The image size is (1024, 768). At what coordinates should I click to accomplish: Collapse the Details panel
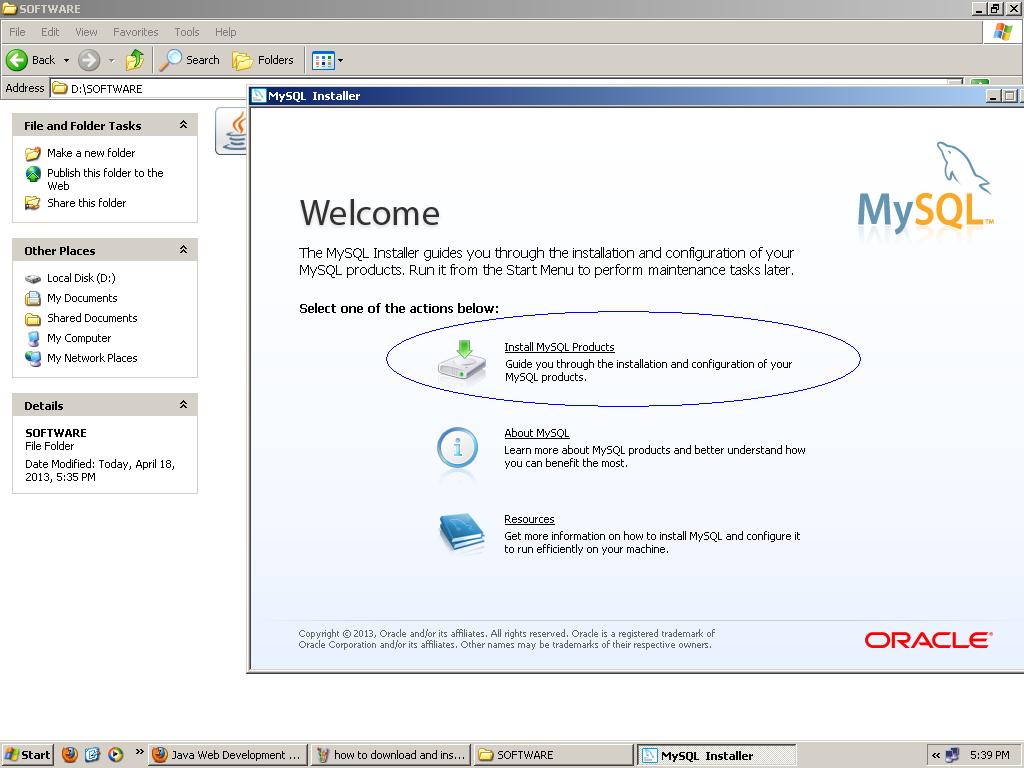[x=184, y=405]
